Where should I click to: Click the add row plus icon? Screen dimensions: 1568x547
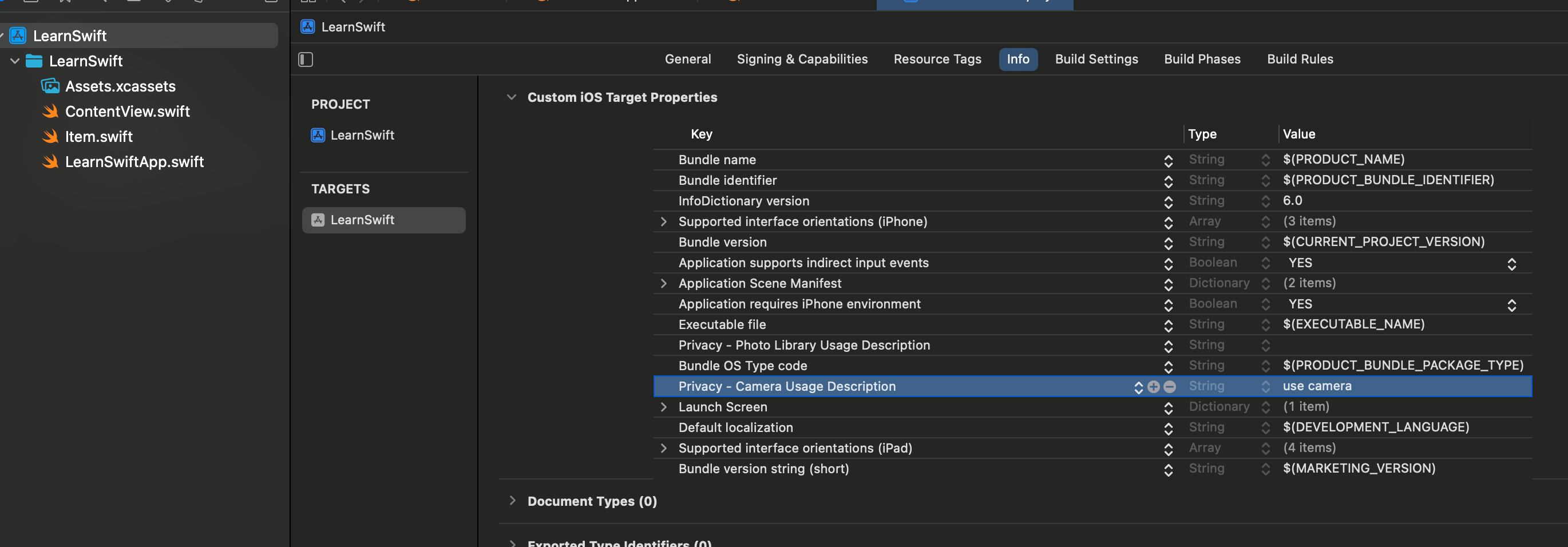(1153, 386)
